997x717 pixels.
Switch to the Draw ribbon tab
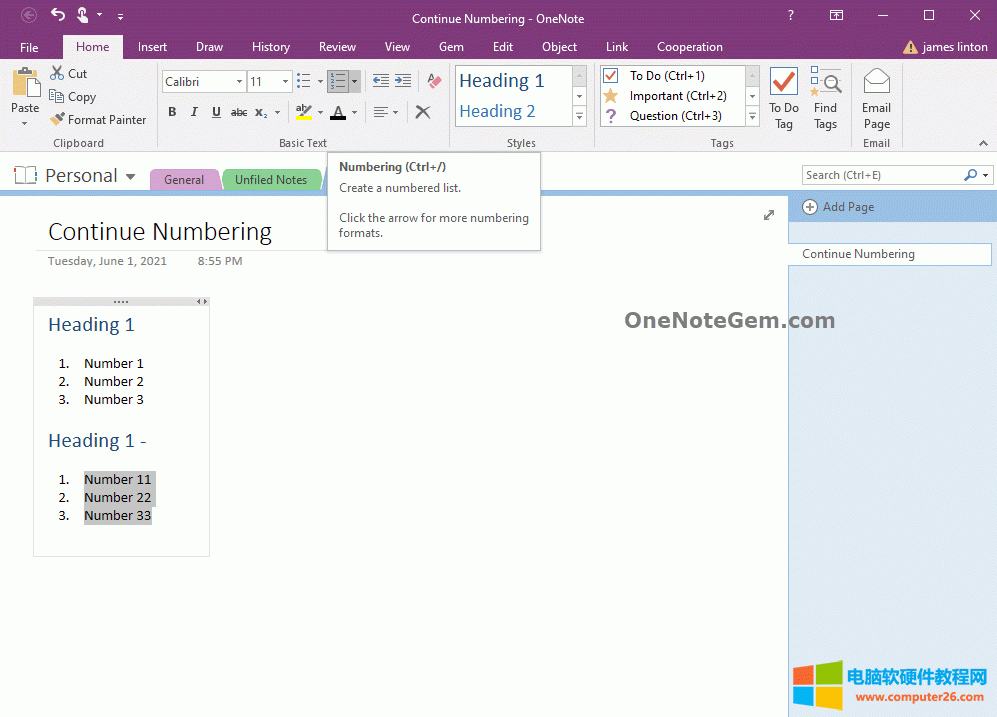coord(209,46)
